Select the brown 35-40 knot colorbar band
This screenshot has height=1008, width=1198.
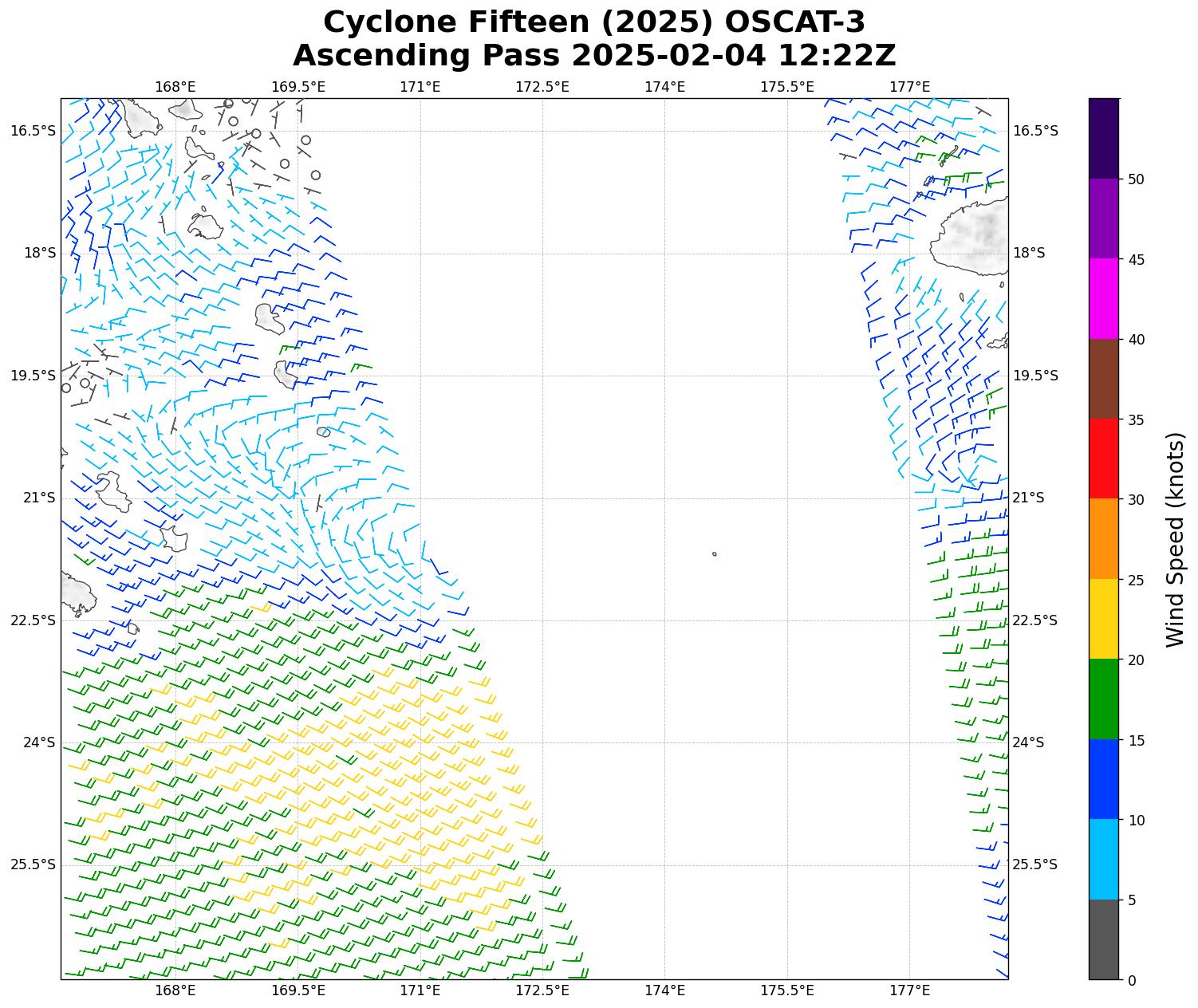(x=1104, y=379)
